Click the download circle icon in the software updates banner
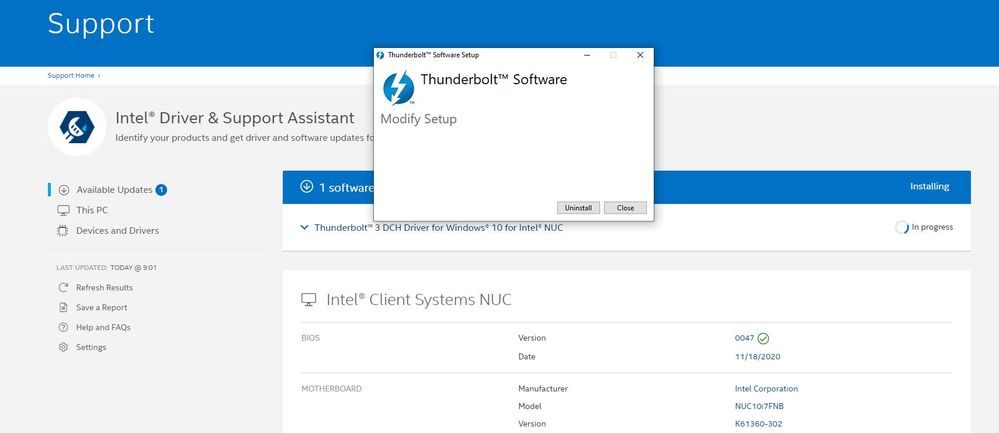Image resolution: width=999 pixels, height=433 pixels. 306,187
